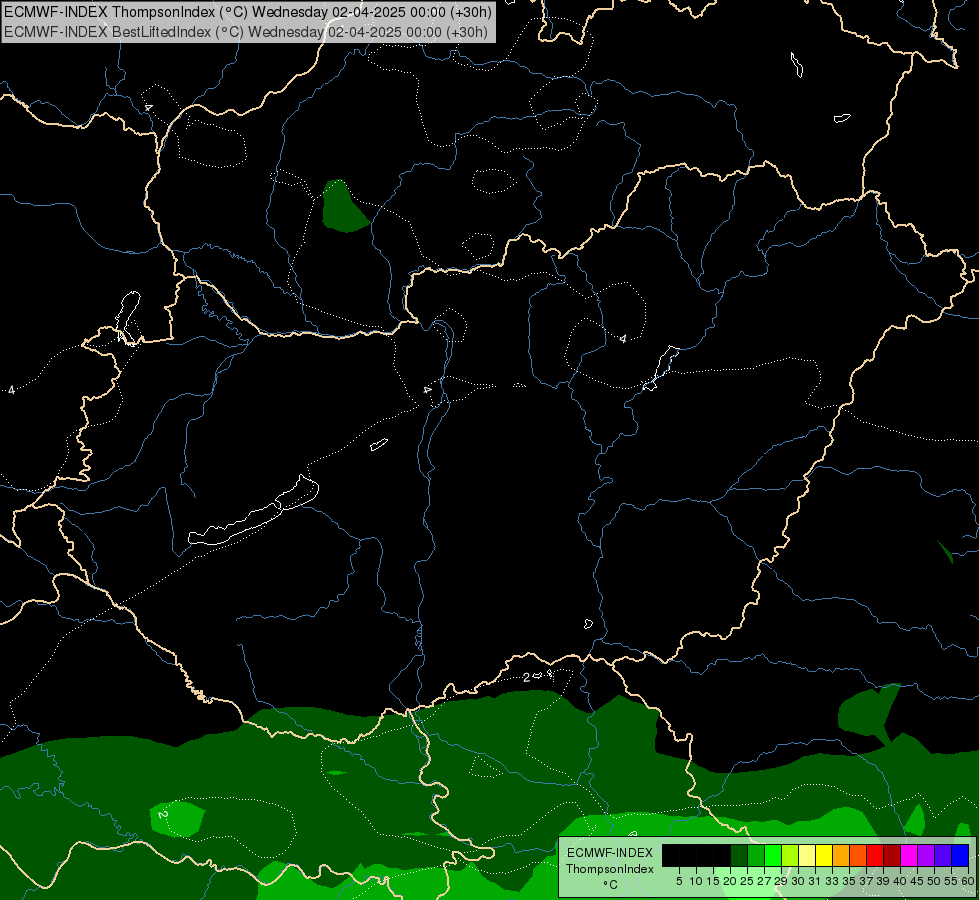This screenshot has height=900, width=979.
Task: Click the legend tick value 20
Action: click(x=730, y=881)
